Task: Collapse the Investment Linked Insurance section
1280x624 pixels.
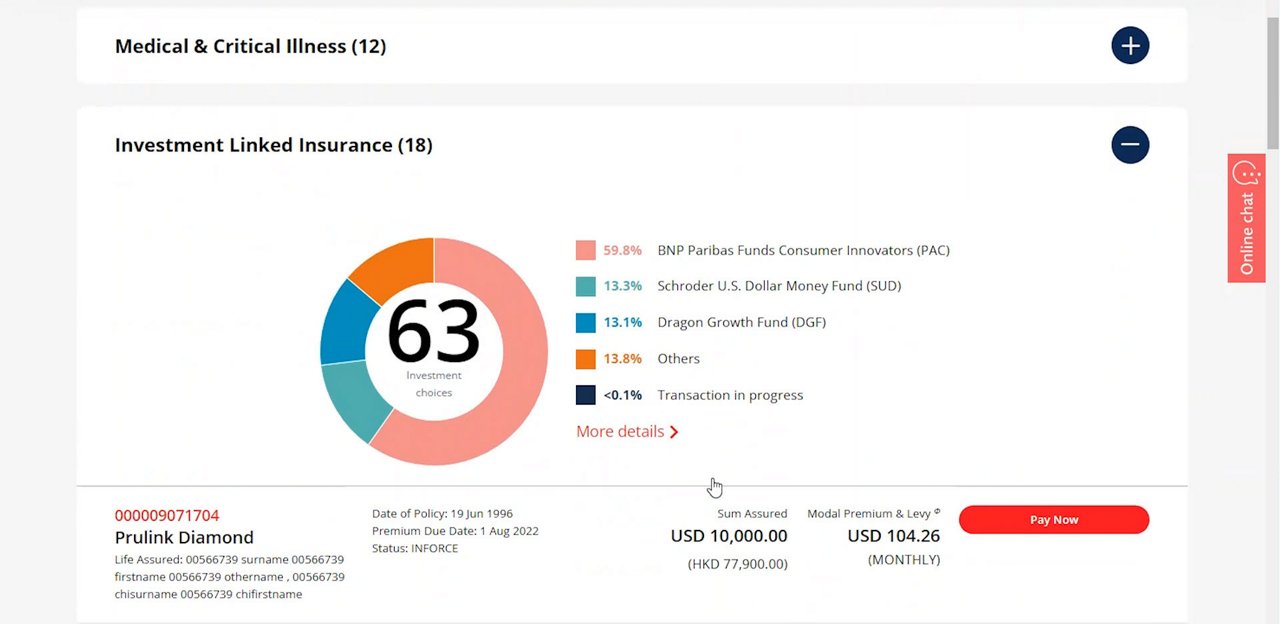Action: click(1130, 145)
